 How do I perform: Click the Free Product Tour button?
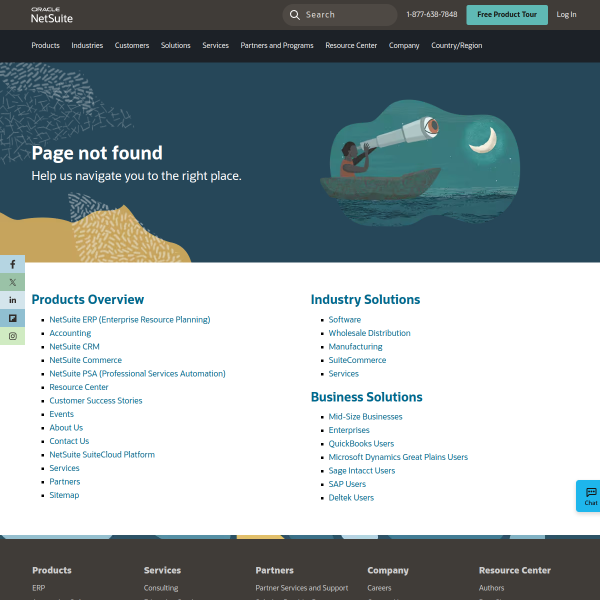click(507, 15)
